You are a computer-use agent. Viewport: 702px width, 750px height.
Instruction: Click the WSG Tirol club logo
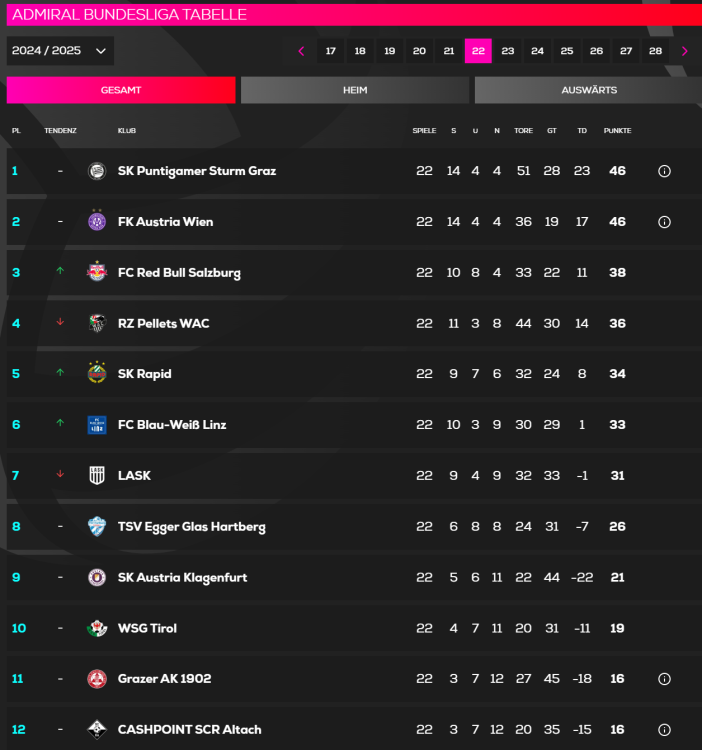tap(97, 628)
